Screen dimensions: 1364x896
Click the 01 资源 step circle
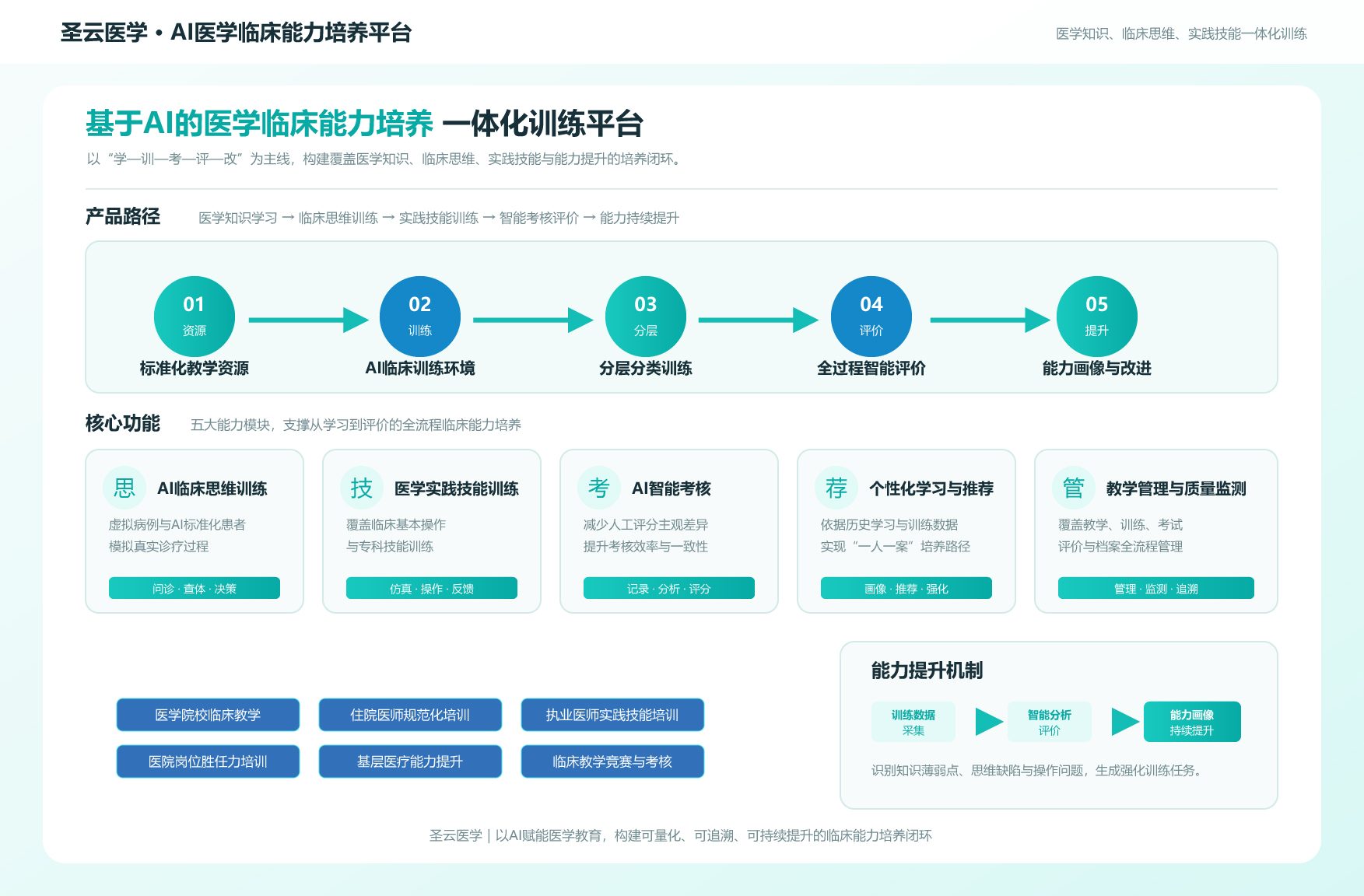point(195,317)
